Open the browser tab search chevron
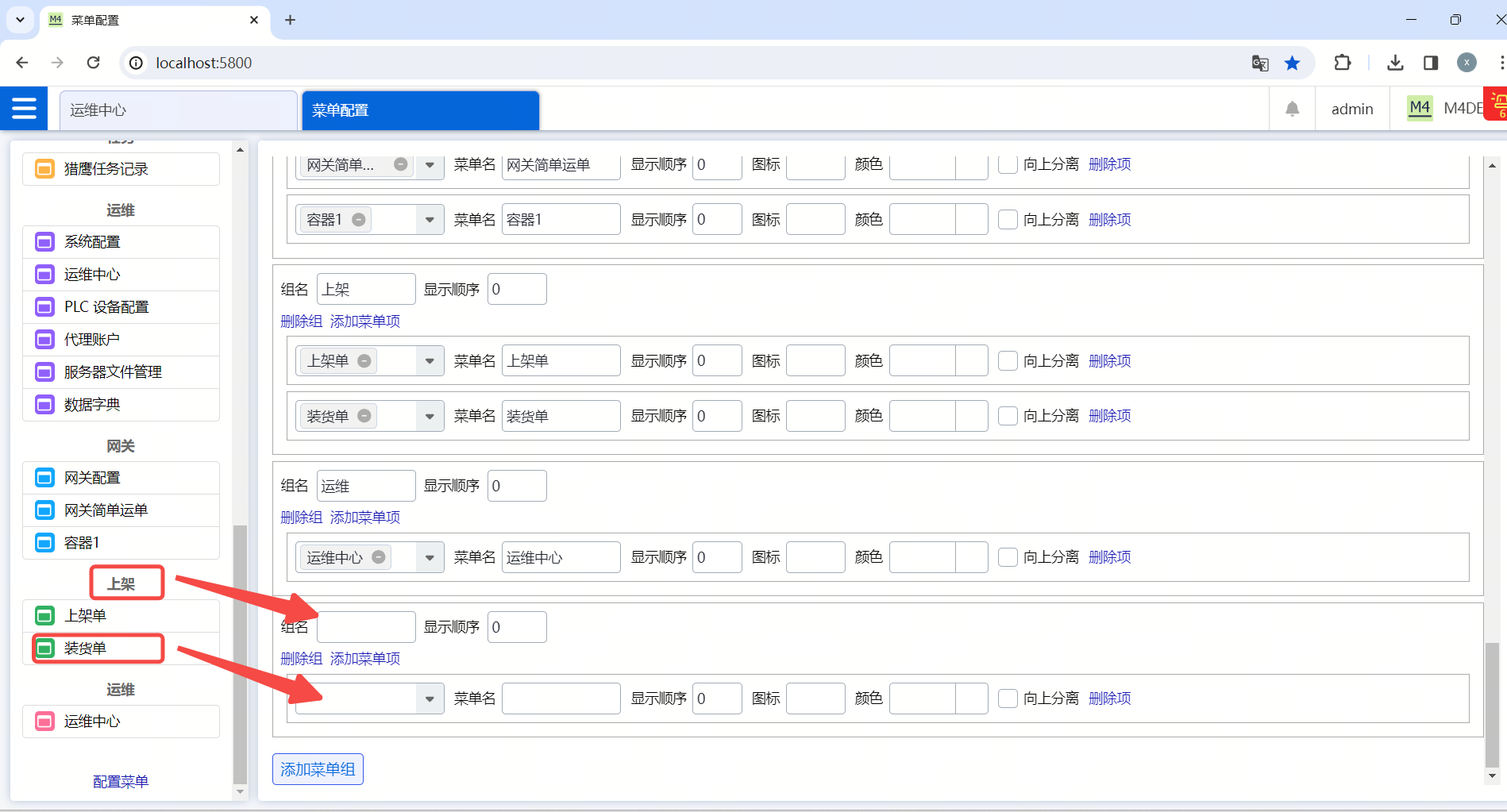The width and height of the screenshot is (1507, 812). (20, 20)
